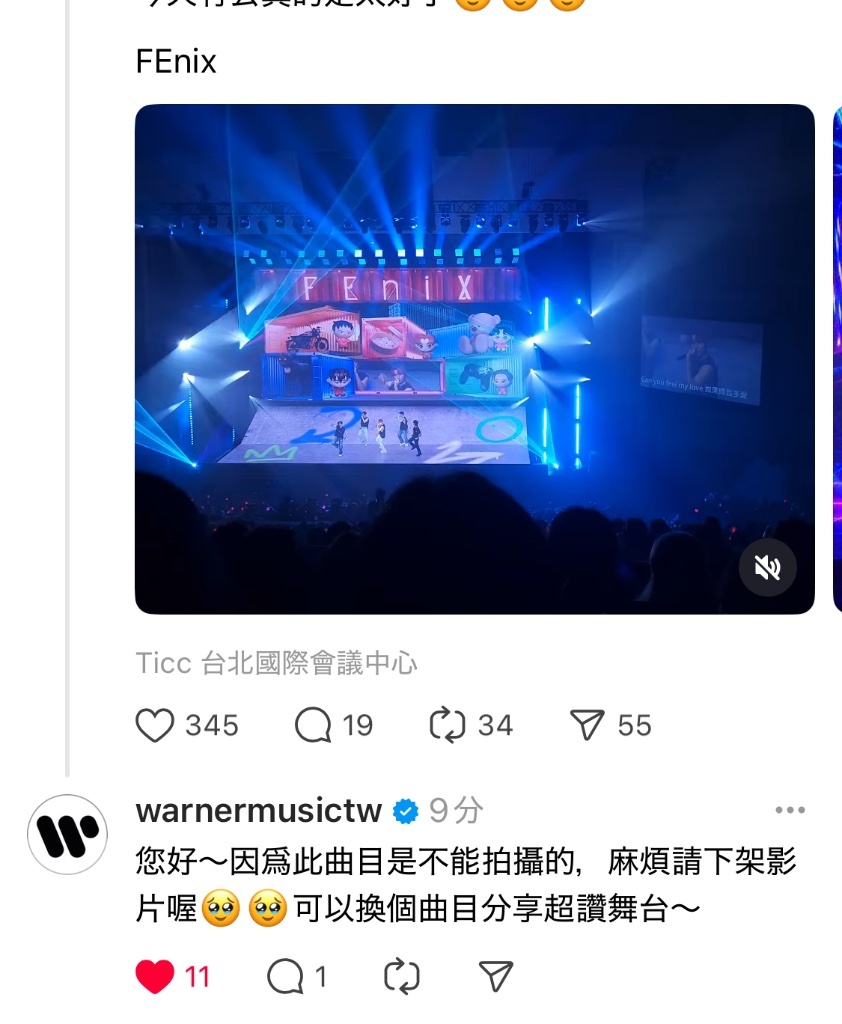Image resolution: width=842 pixels, height=1024 pixels.
Task: Send the warnermusictw reply to someone
Action: [x=496, y=976]
